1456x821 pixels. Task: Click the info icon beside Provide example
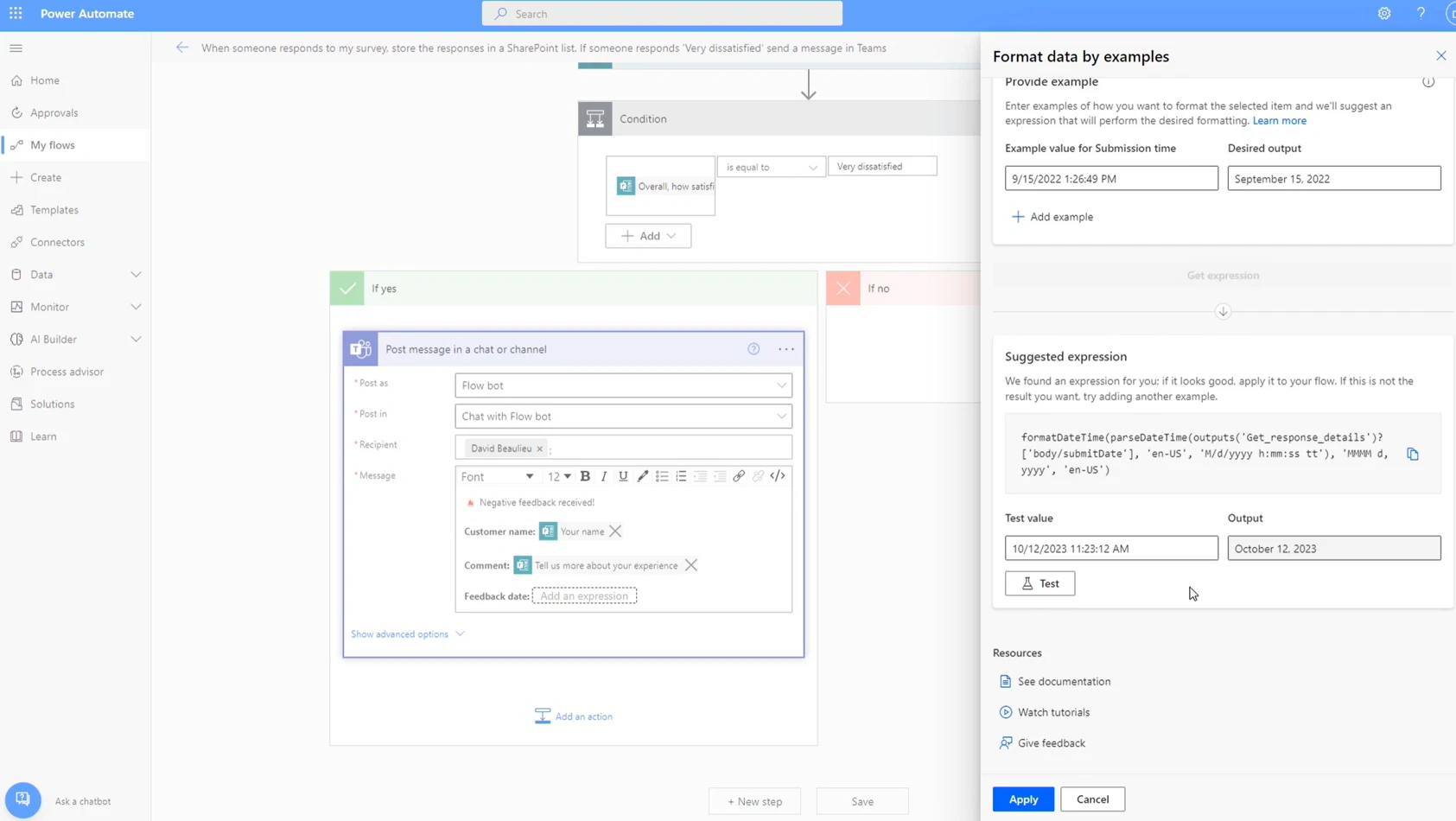click(x=1428, y=82)
